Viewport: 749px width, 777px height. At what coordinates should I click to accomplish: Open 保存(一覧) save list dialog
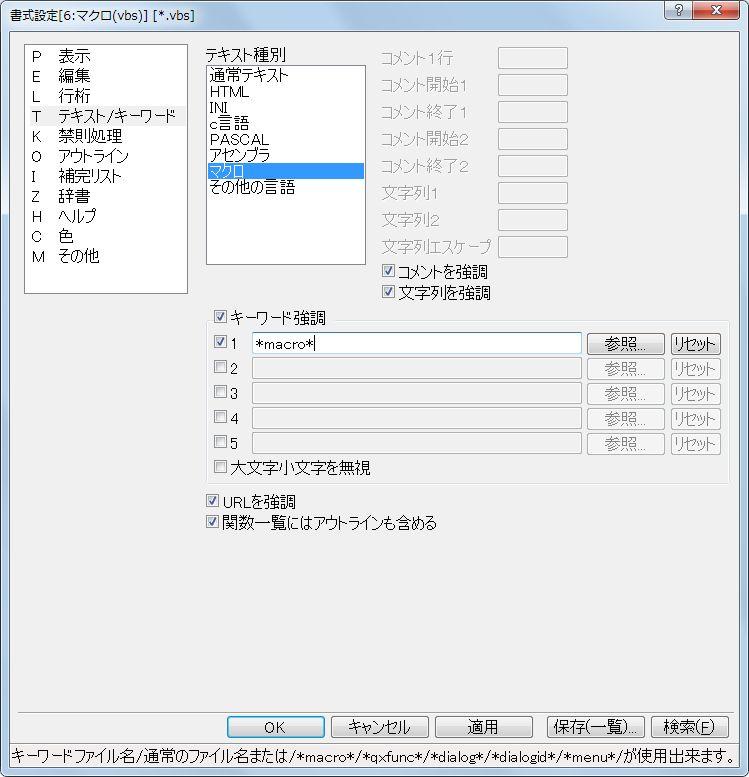tap(594, 727)
